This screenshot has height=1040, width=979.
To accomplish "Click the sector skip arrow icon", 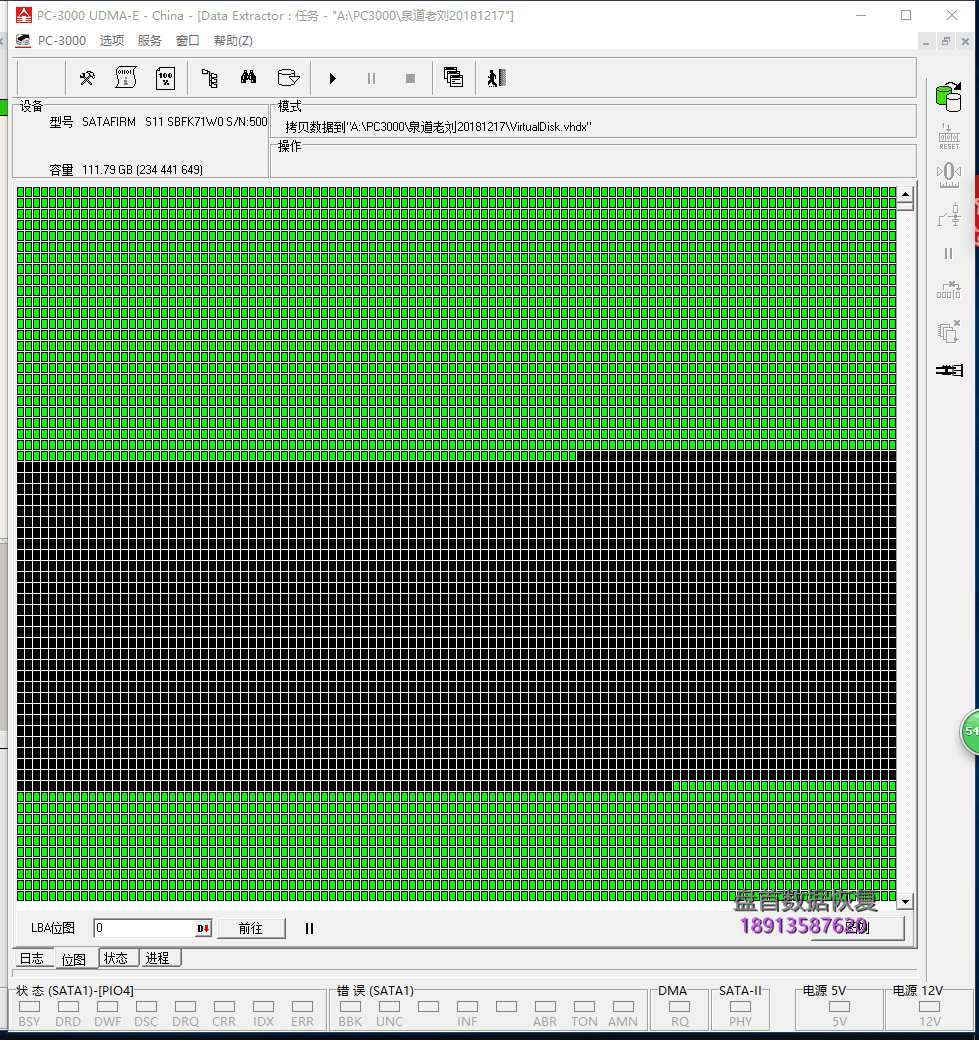I will pos(949,291).
